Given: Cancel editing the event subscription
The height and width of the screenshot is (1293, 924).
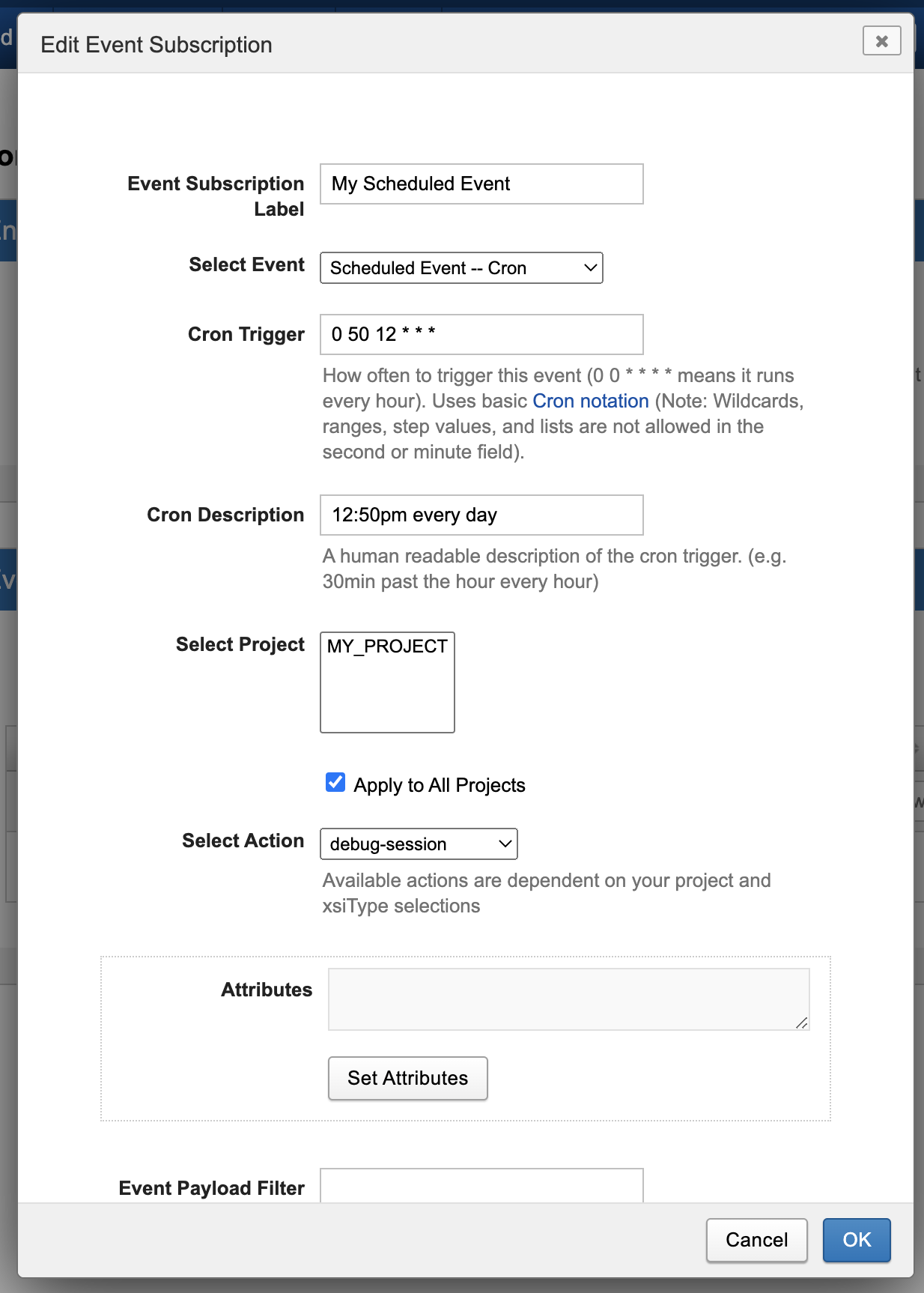Looking at the screenshot, I should (x=756, y=1241).
